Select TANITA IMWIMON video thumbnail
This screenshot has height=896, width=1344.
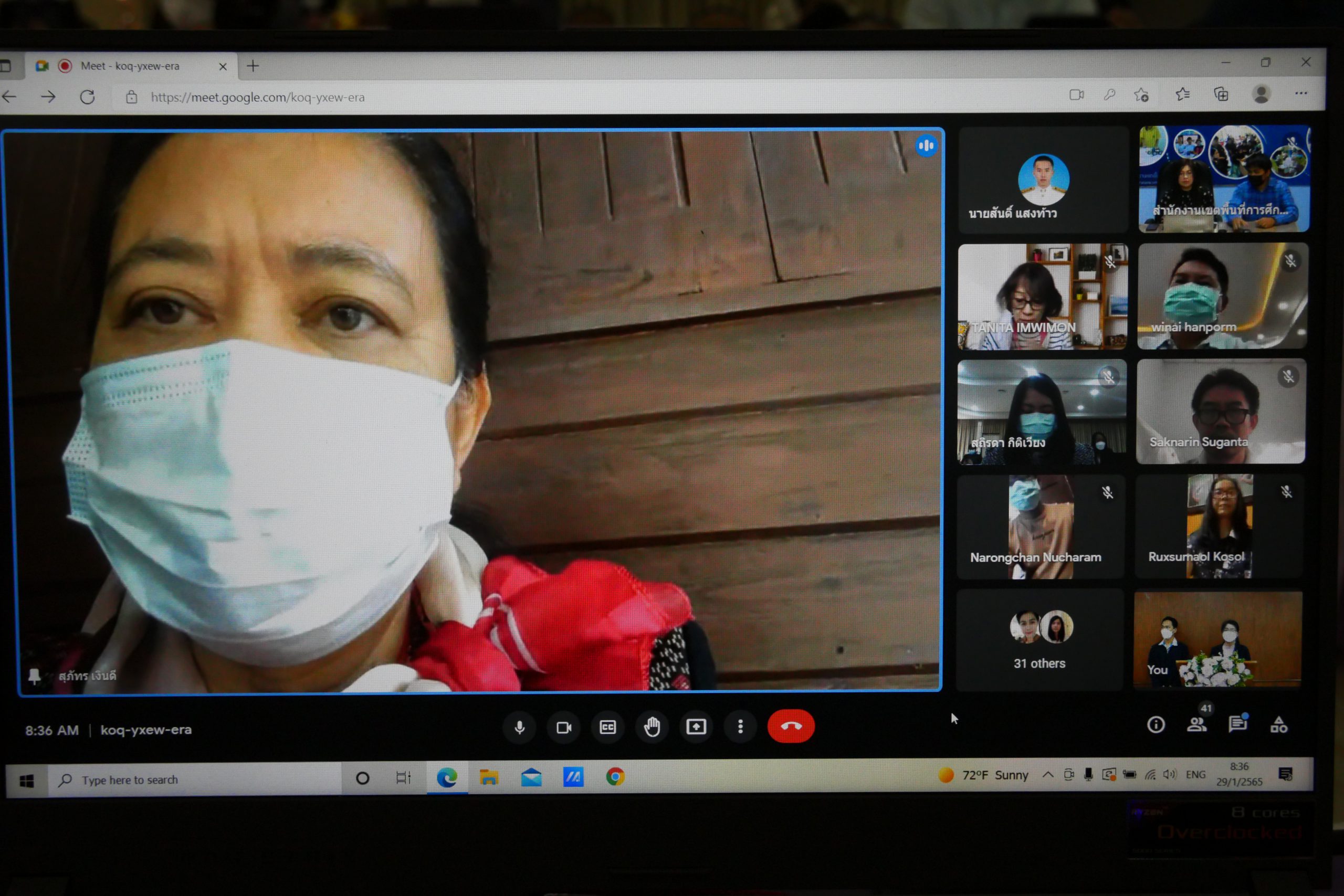(1042, 297)
